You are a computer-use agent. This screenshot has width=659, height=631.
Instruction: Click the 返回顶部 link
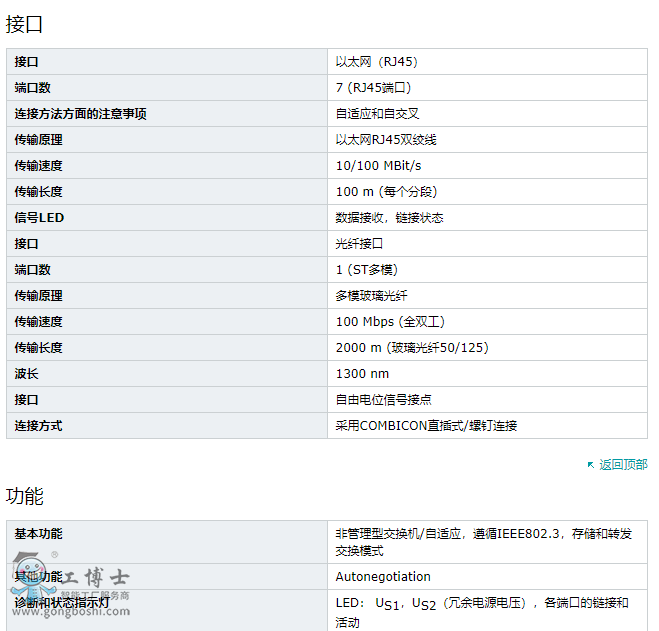pyautogui.click(x=623, y=465)
